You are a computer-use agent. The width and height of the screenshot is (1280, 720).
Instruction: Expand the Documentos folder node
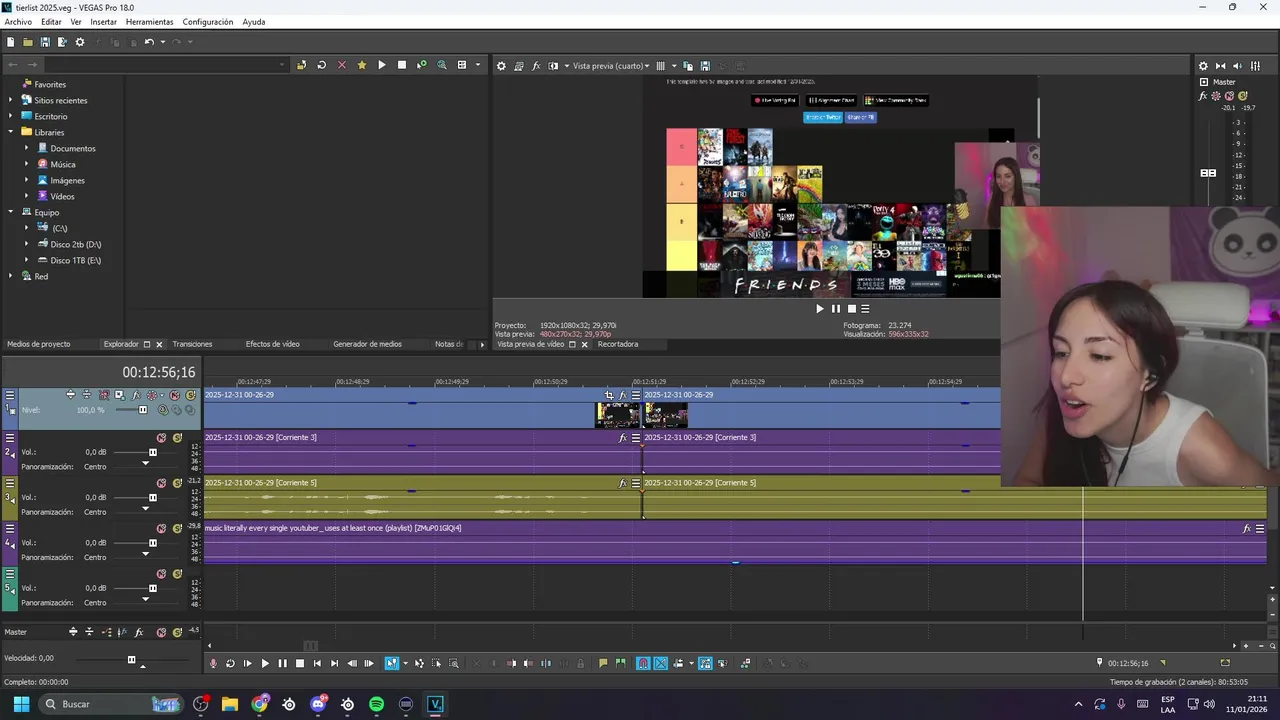(27, 148)
